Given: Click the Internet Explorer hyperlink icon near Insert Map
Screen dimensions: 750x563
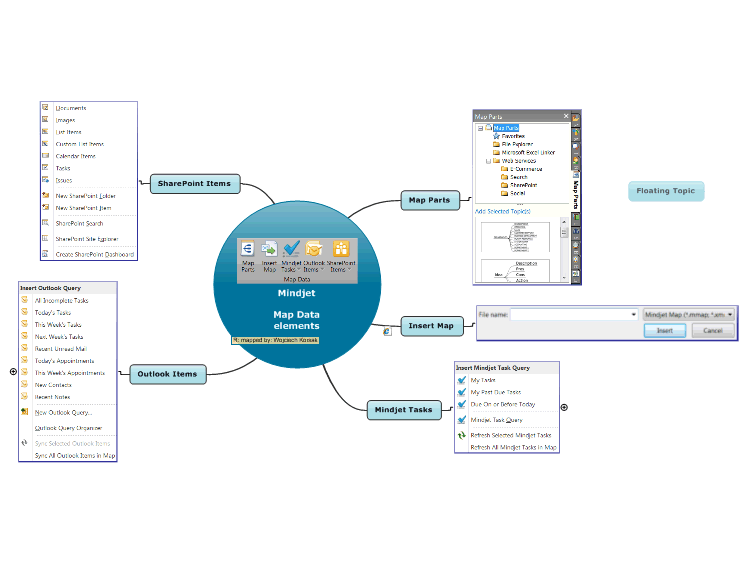Looking at the screenshot, I should tap(387, 331).
